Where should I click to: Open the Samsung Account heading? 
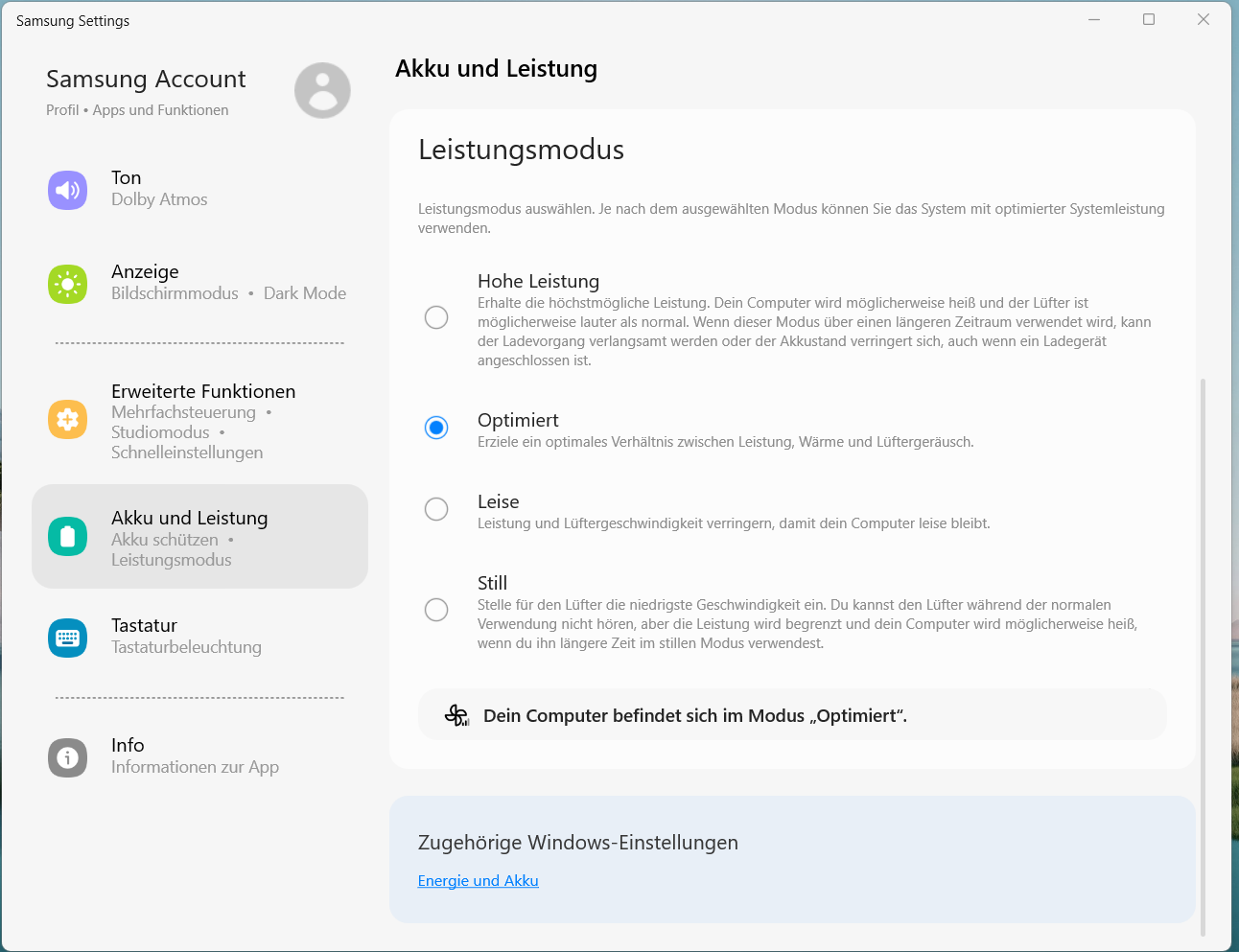(x=146, y=79)
